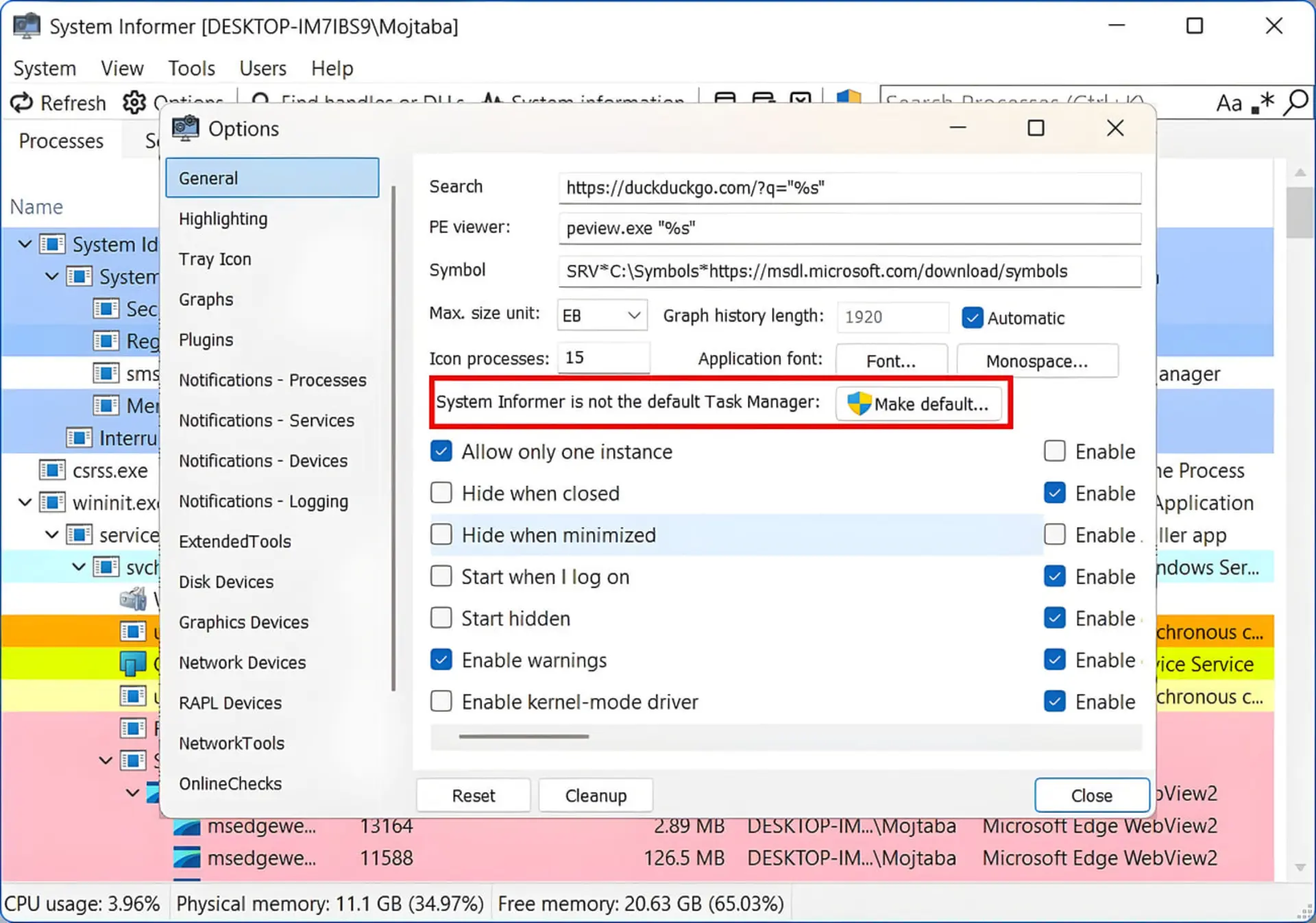This screenshot has width=1316, height=923.
Task: Collapse the System Idle process tree node
Action: point(25,244)
